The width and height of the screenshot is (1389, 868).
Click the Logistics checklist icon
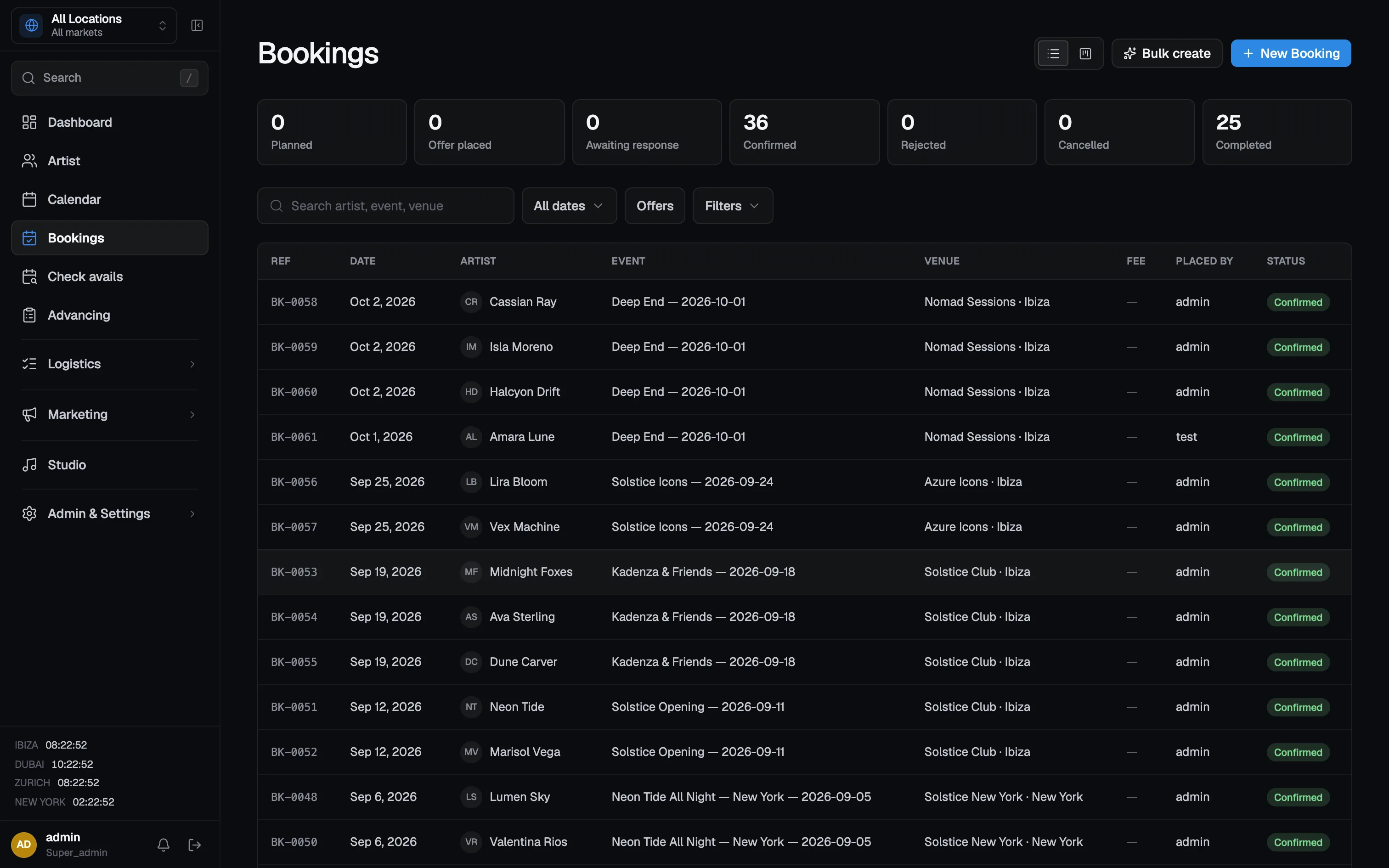point(29,364)
